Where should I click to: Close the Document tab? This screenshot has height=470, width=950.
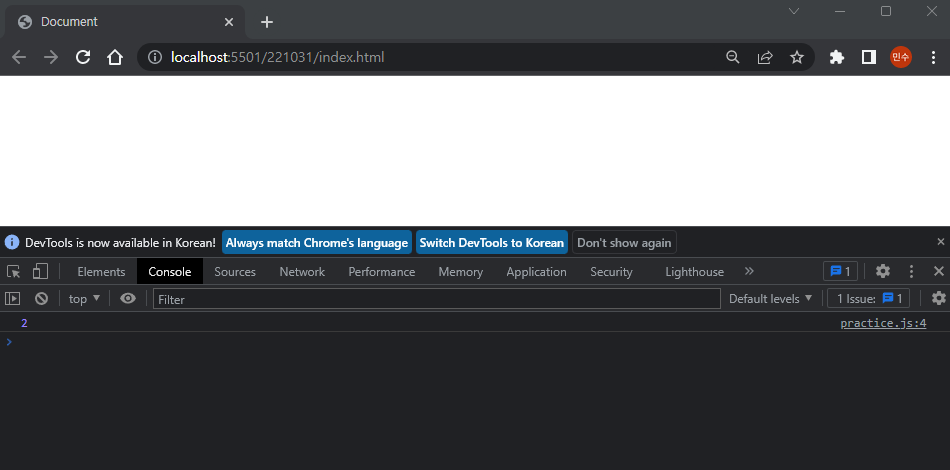tap(229, 22)
